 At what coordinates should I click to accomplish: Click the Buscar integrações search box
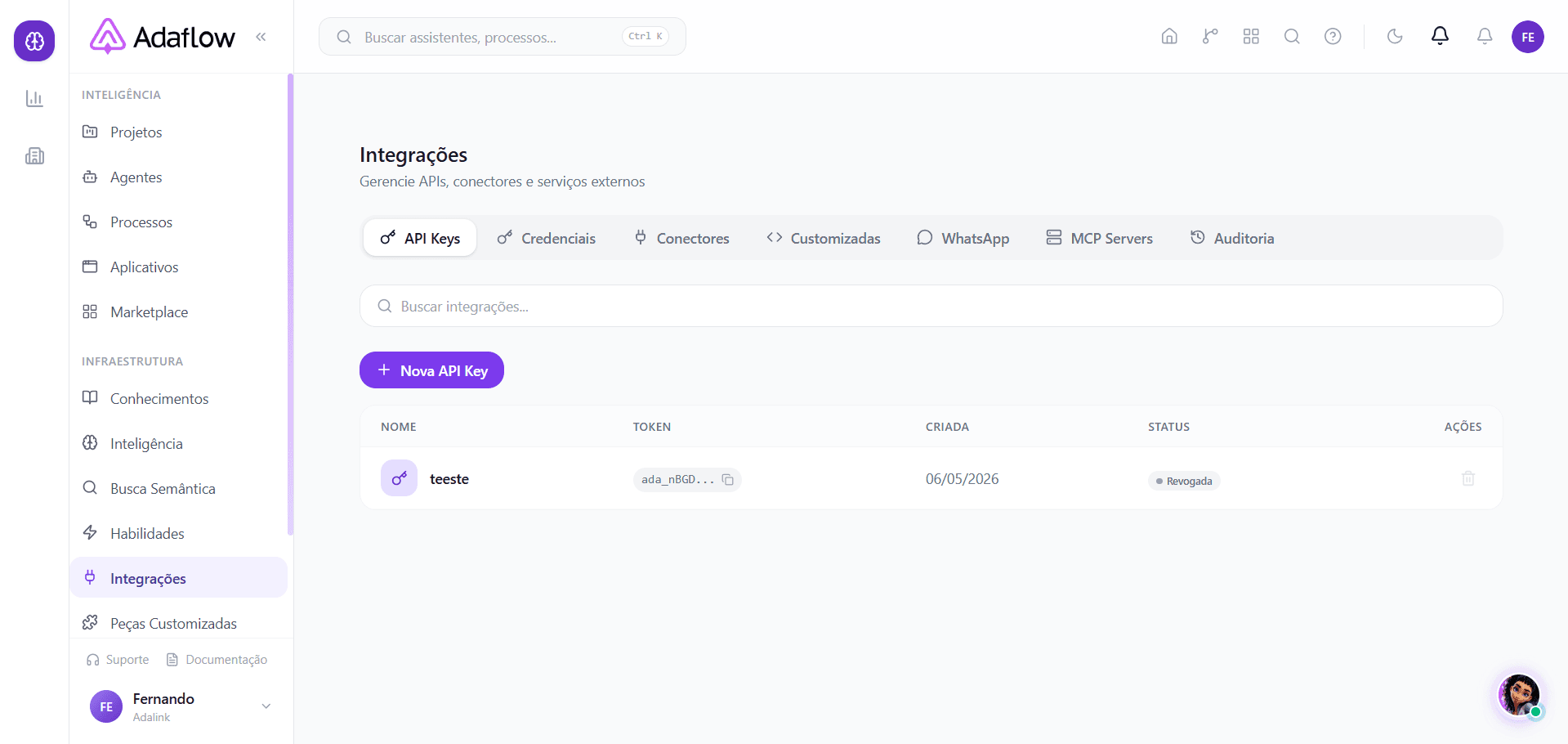[931, 306]
